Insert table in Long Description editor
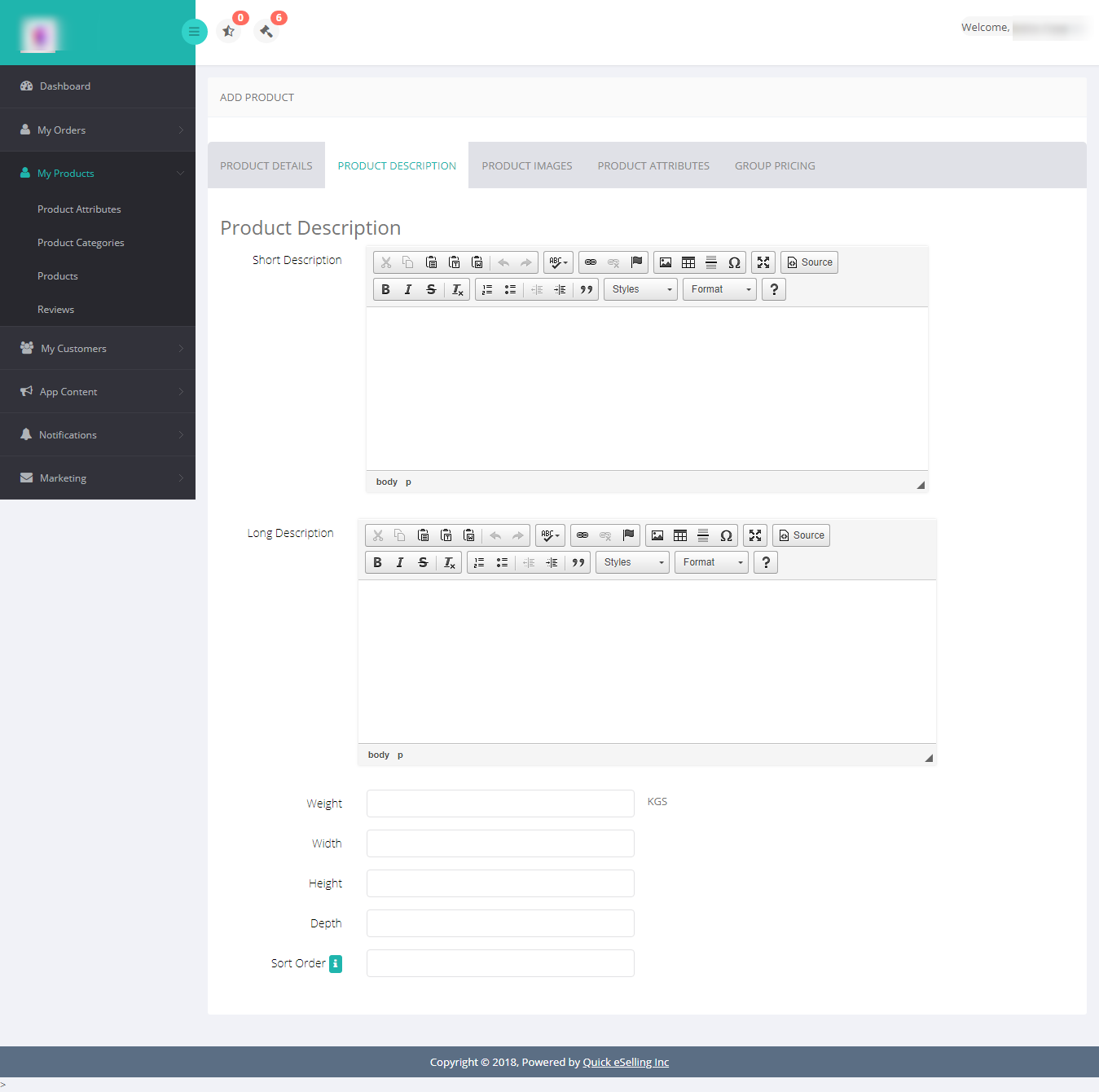1099x1092 pixels. coord(680,535)
